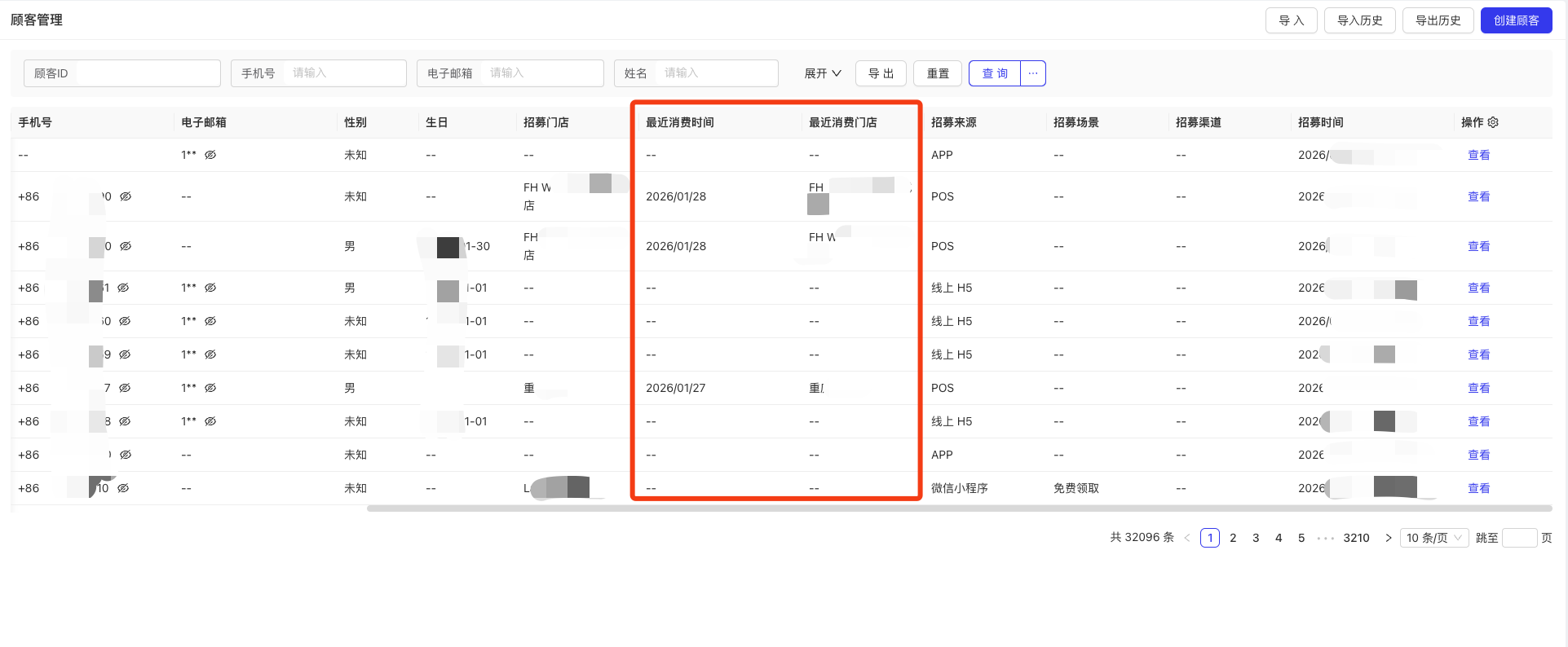Click the horizontal table scrollbar
The width and height of the screenshot is (1568, 647).
pyautogui.click(x=958, y=508)
